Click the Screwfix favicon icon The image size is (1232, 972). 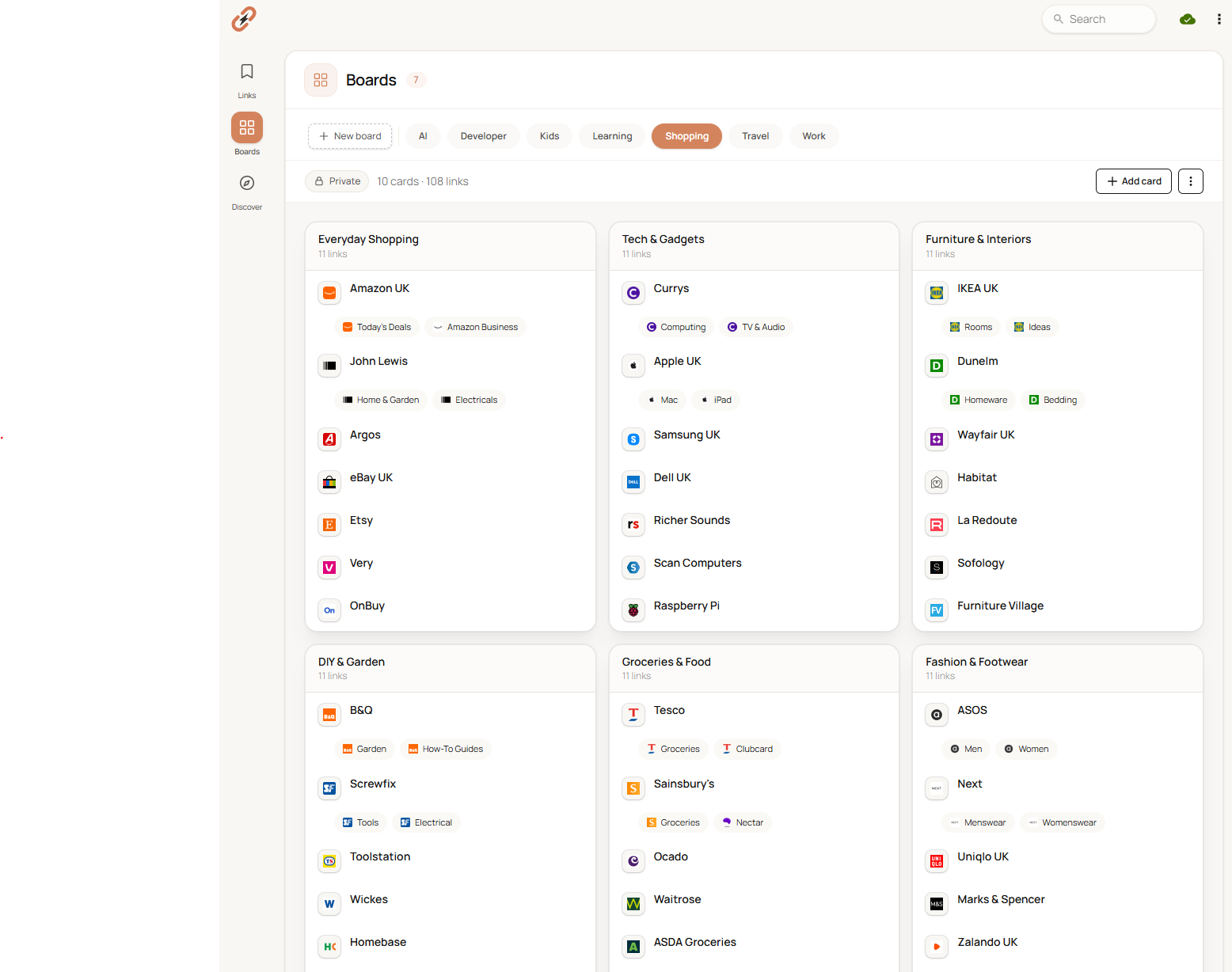329,788
